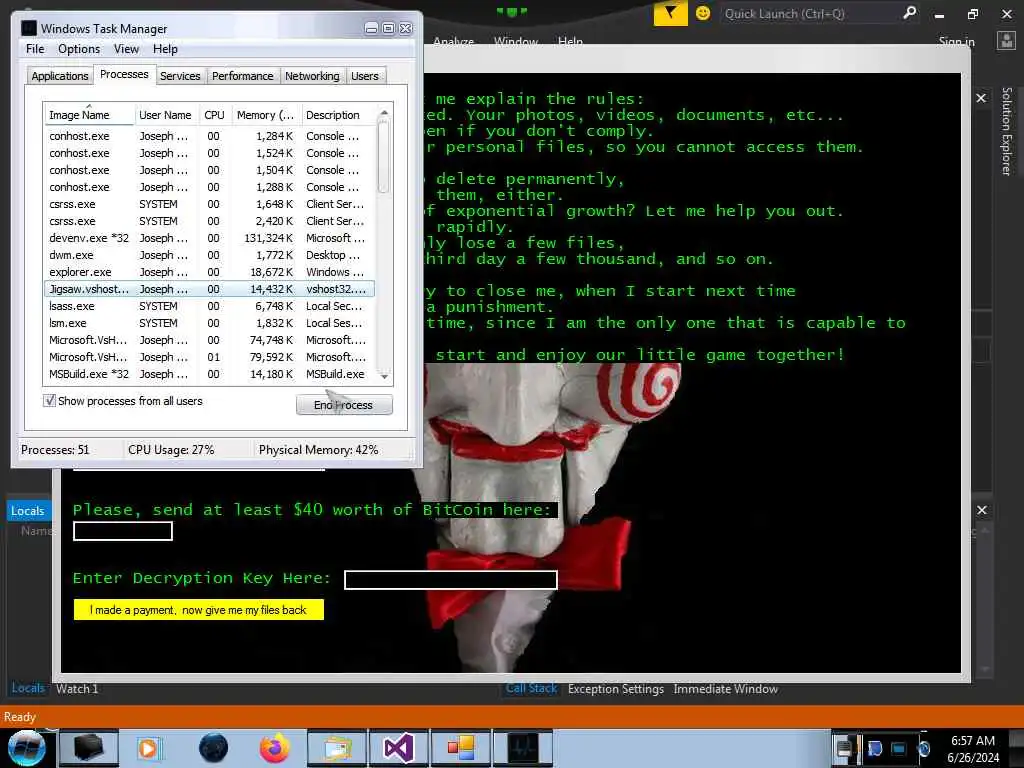Click the system tray action center flag icon

pyautogui.click(x=873, y=748)
